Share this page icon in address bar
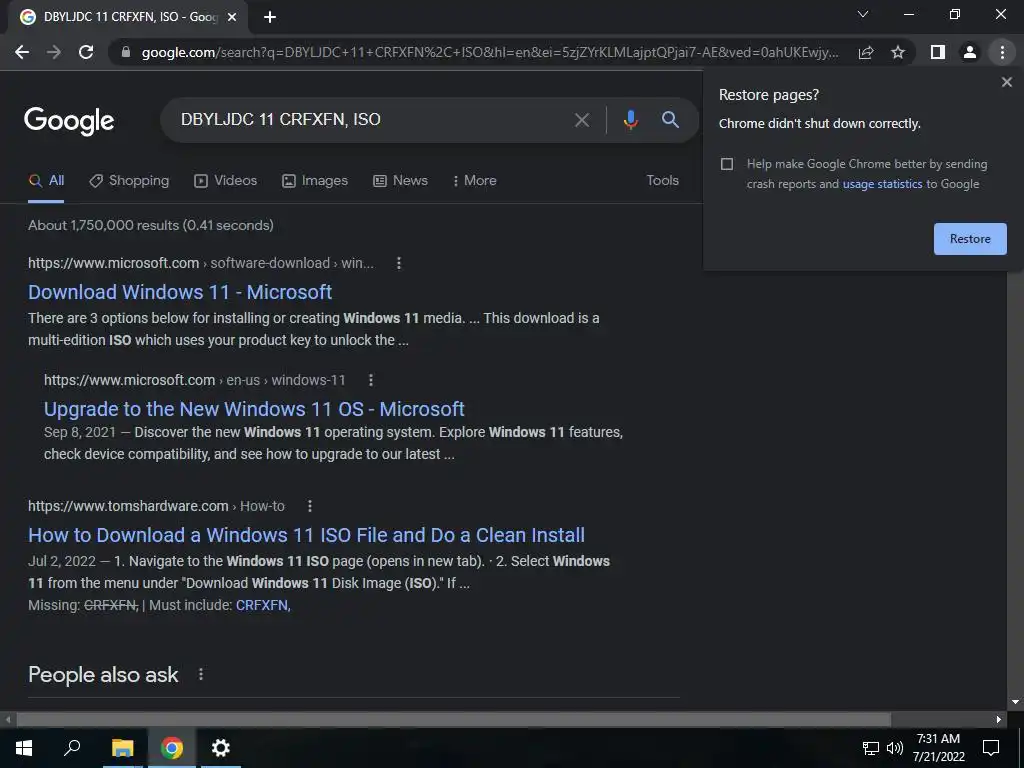This screenshot has height=768, width=1024. pyautogui.click(x=866, y=52)
